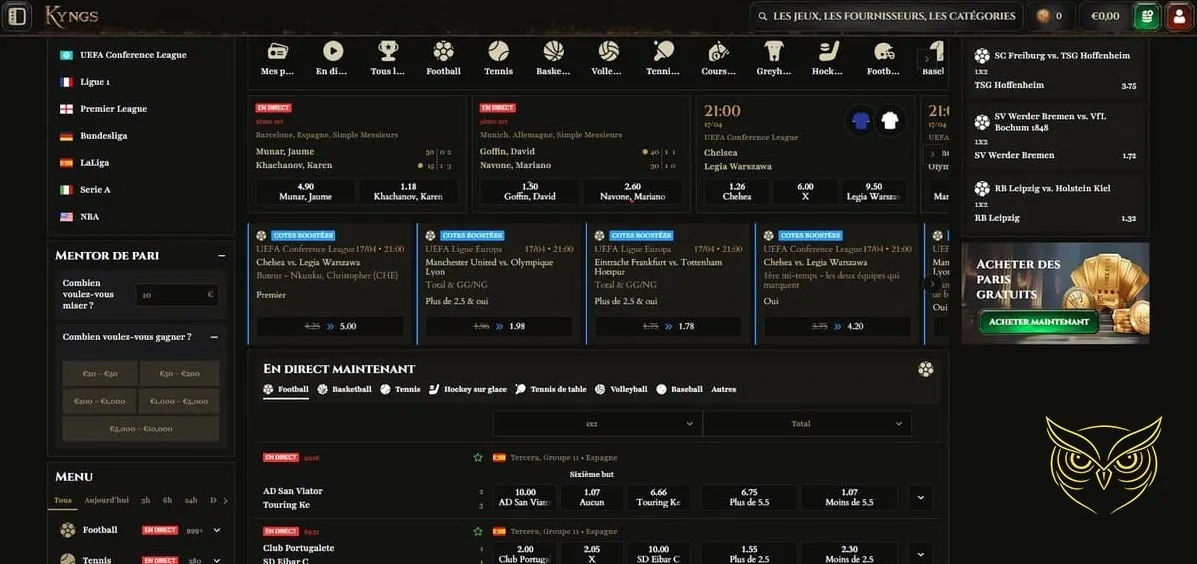Screen dimensions: 1197x564
Task: Choose the €20 – €50 winnings range
Action: 100,374
